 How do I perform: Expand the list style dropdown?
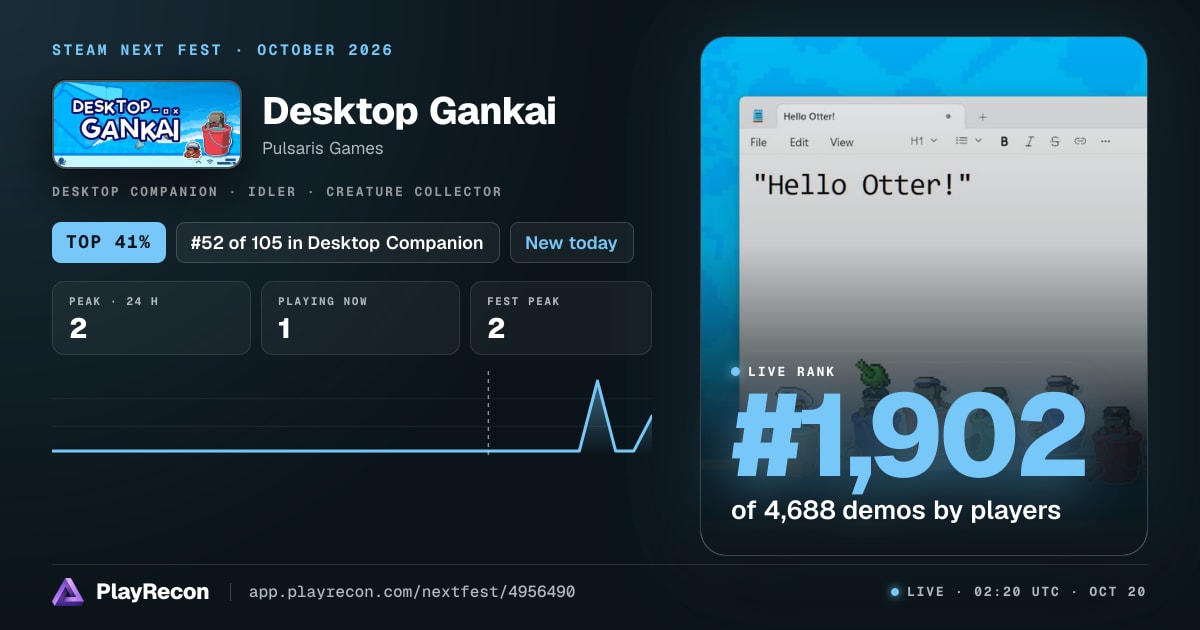[968, 141]
